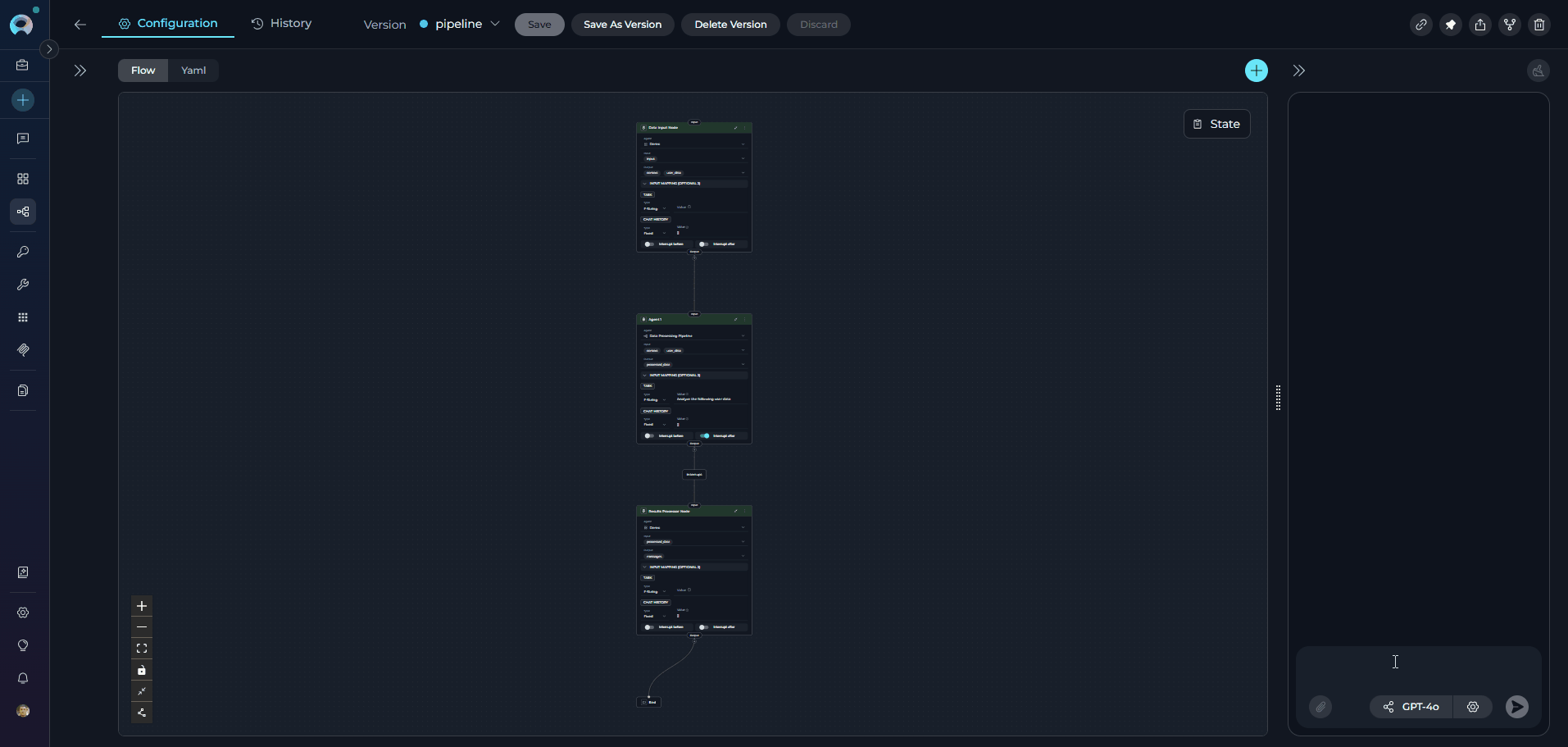This screenshot has height=747, width=1568.
Task: Open the GPT-4o model selector
Action: (1411, 707)
